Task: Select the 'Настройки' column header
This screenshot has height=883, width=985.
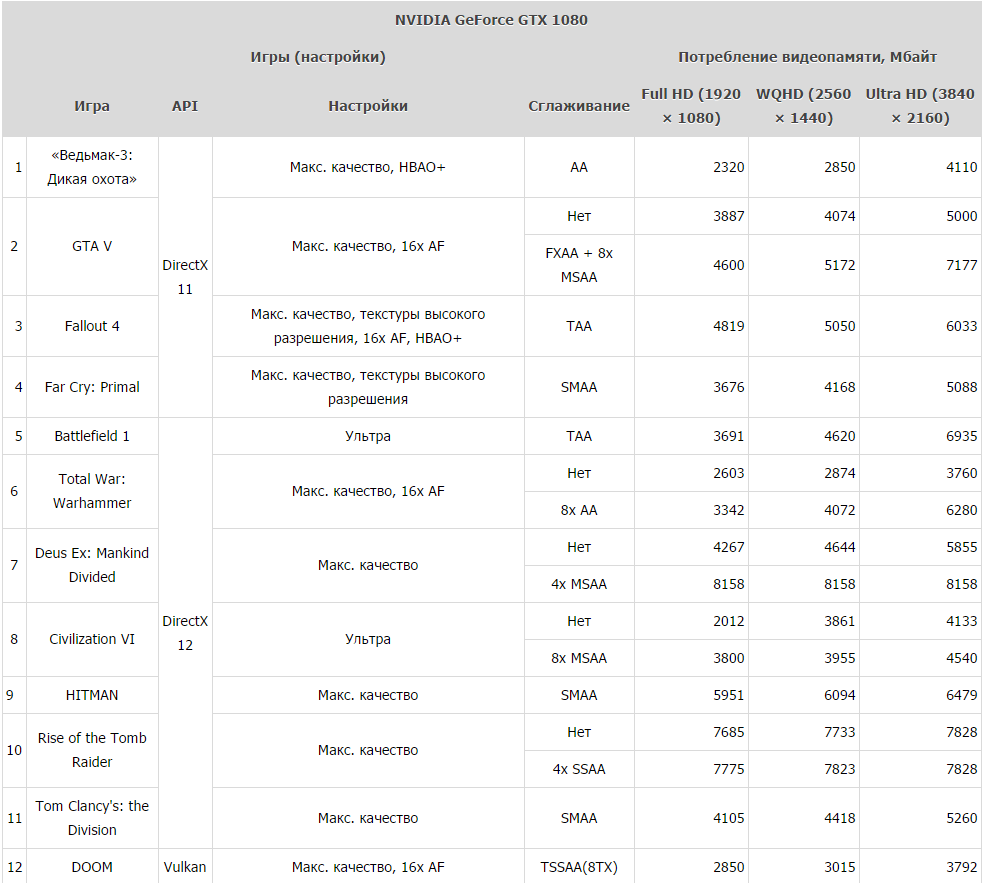Action: pos(368,106)
